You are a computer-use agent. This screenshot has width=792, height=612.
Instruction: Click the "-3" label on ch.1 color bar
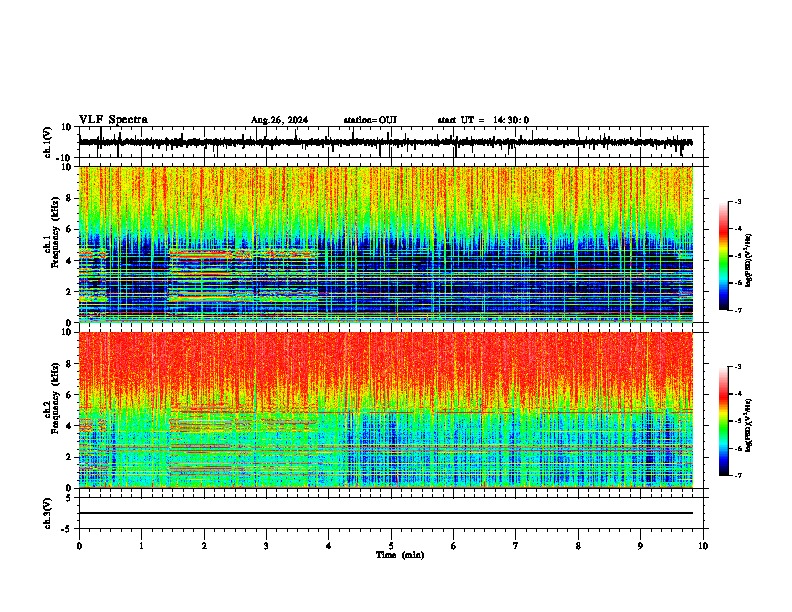[737, 201]
